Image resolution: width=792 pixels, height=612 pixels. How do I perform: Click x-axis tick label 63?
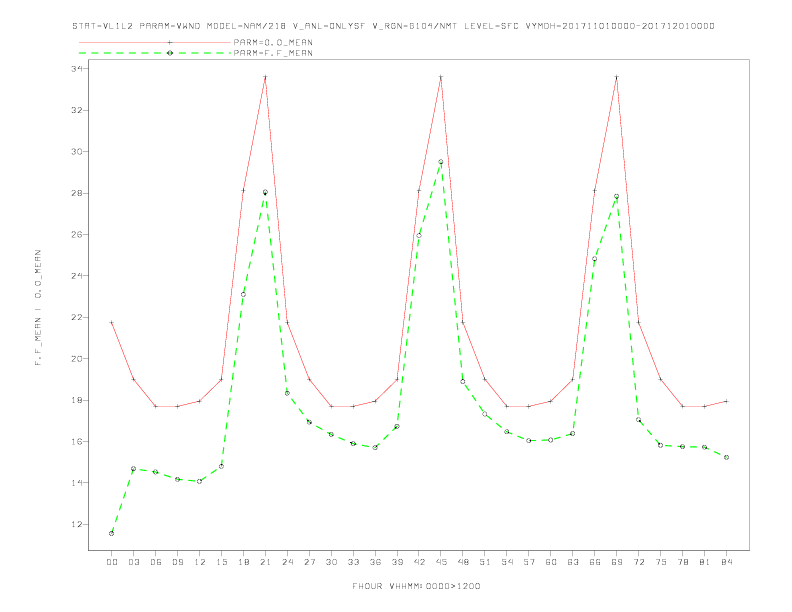[x=573, y=562]
